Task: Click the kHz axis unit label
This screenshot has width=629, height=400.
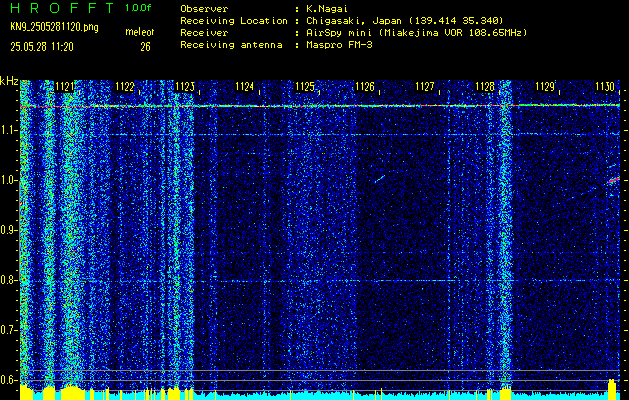Action: (x=9, y=81)
